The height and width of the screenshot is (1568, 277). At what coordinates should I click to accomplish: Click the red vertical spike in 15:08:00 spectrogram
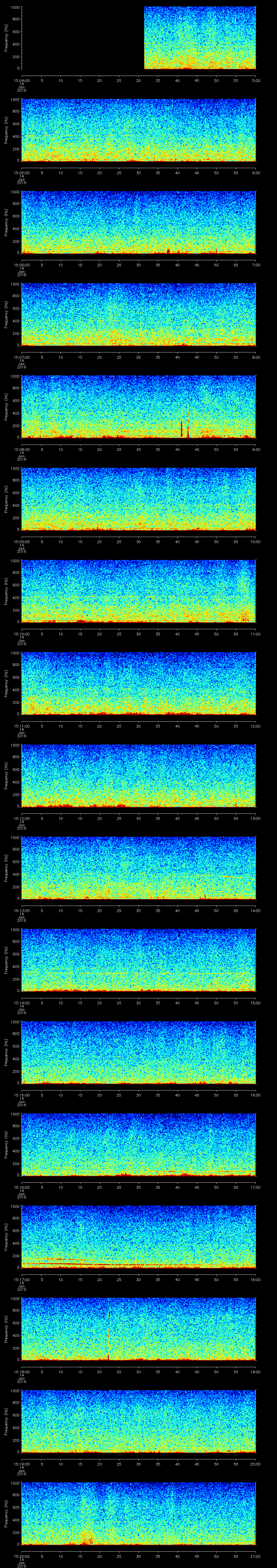pyautogui.click(x=182, y=427)
